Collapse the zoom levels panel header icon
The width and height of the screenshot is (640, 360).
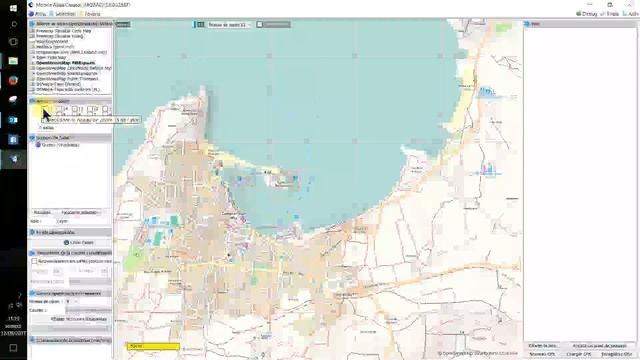[x=32, y=101]
